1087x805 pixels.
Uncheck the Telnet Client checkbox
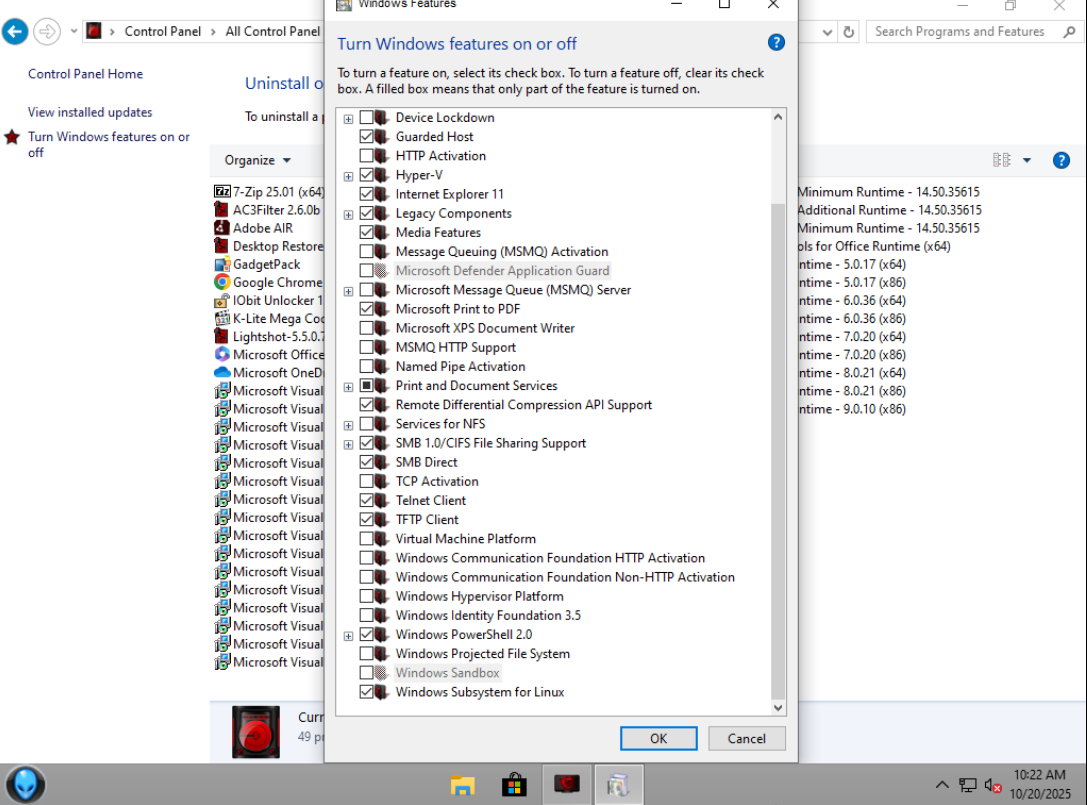(x=367, y=500)
